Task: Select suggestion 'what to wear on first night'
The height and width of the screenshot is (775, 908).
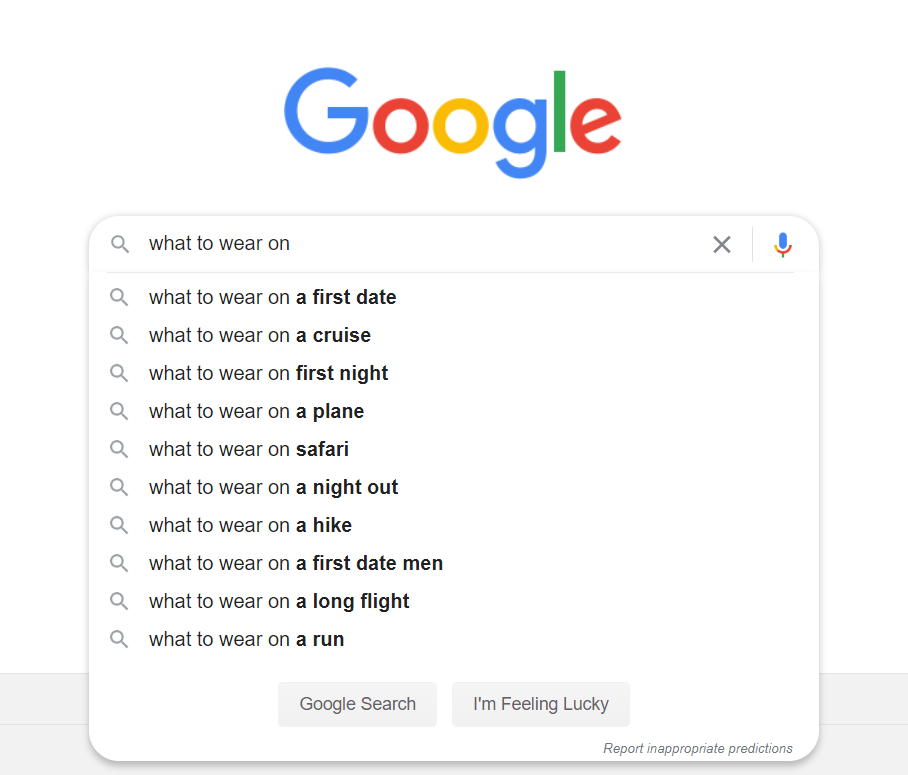Action: [454, 373]
